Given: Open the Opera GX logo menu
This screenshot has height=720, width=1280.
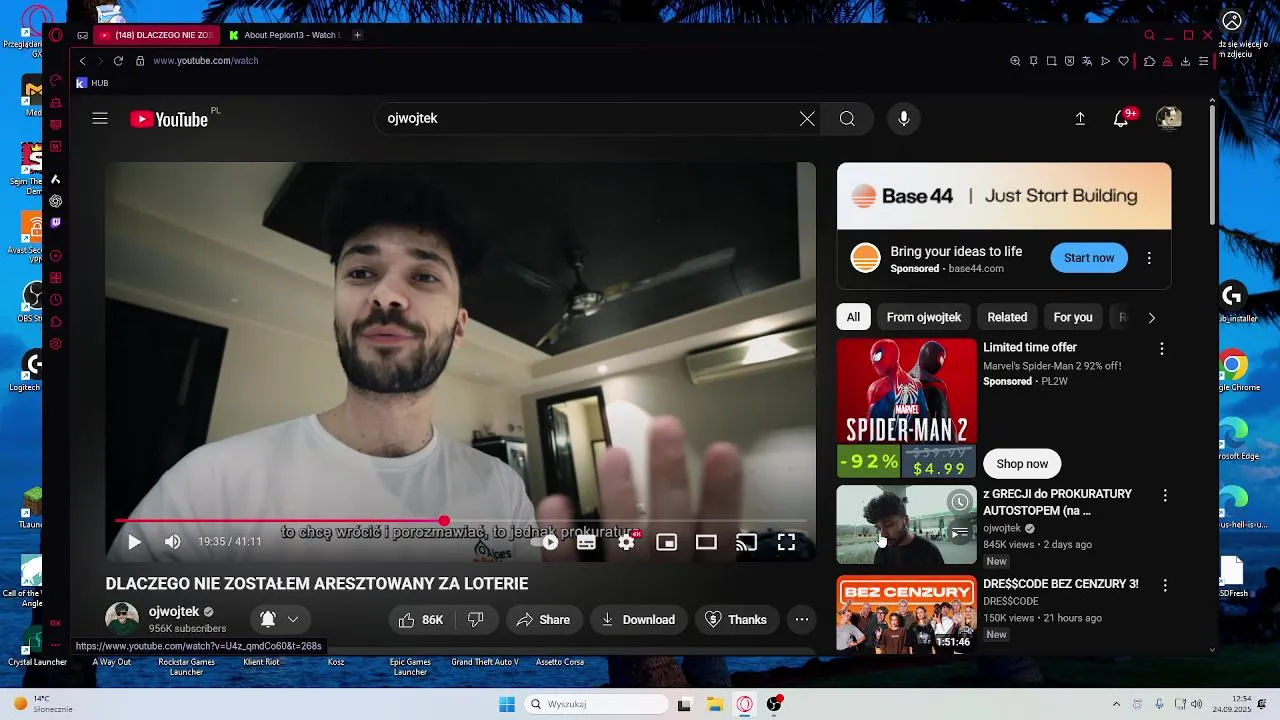Looking at the screenshot, I should tap(56, 35).
